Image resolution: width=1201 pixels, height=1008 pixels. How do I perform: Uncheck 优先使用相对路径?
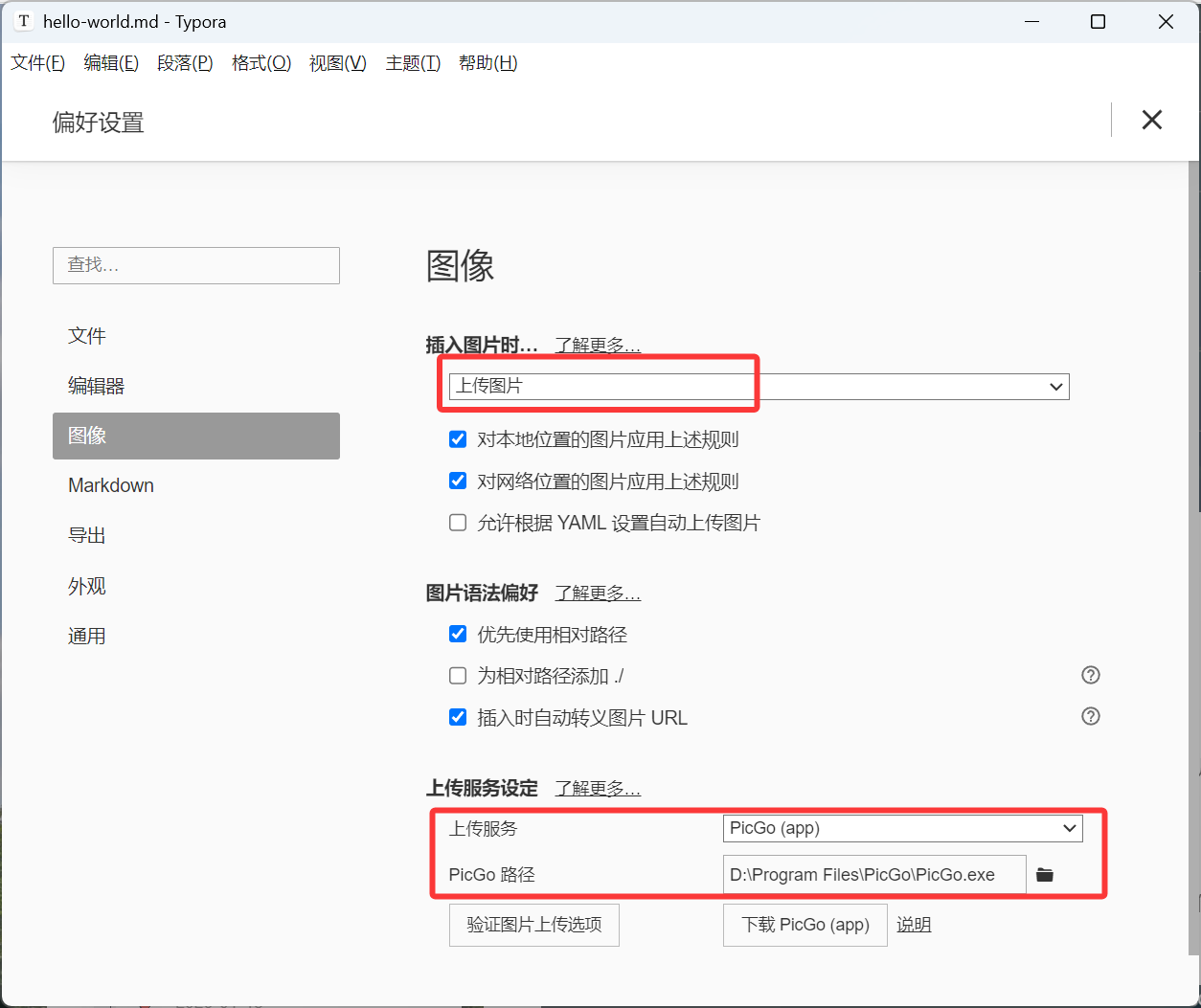[458, 634]
